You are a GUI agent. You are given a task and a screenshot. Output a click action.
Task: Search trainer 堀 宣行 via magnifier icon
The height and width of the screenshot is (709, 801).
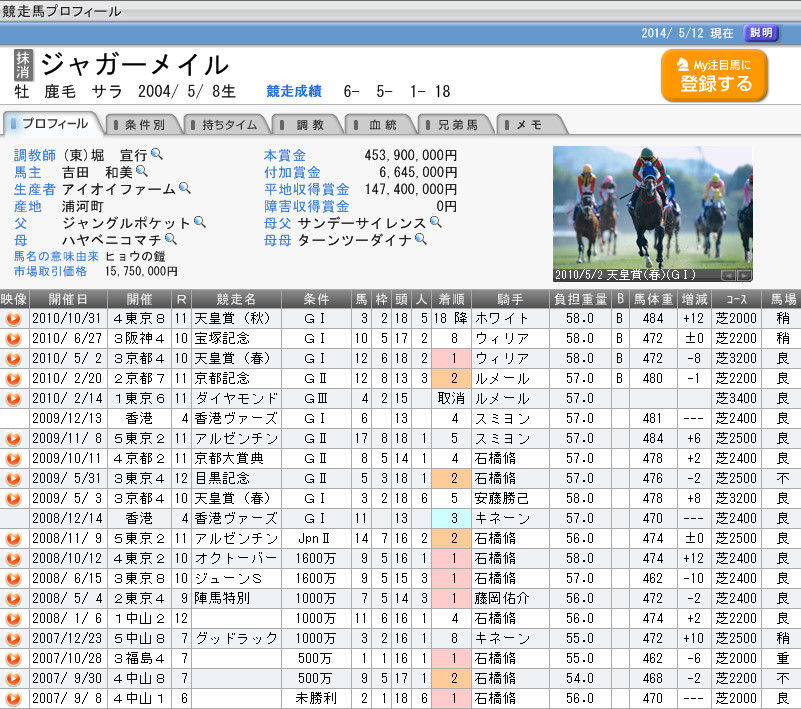tap(157, 154)
